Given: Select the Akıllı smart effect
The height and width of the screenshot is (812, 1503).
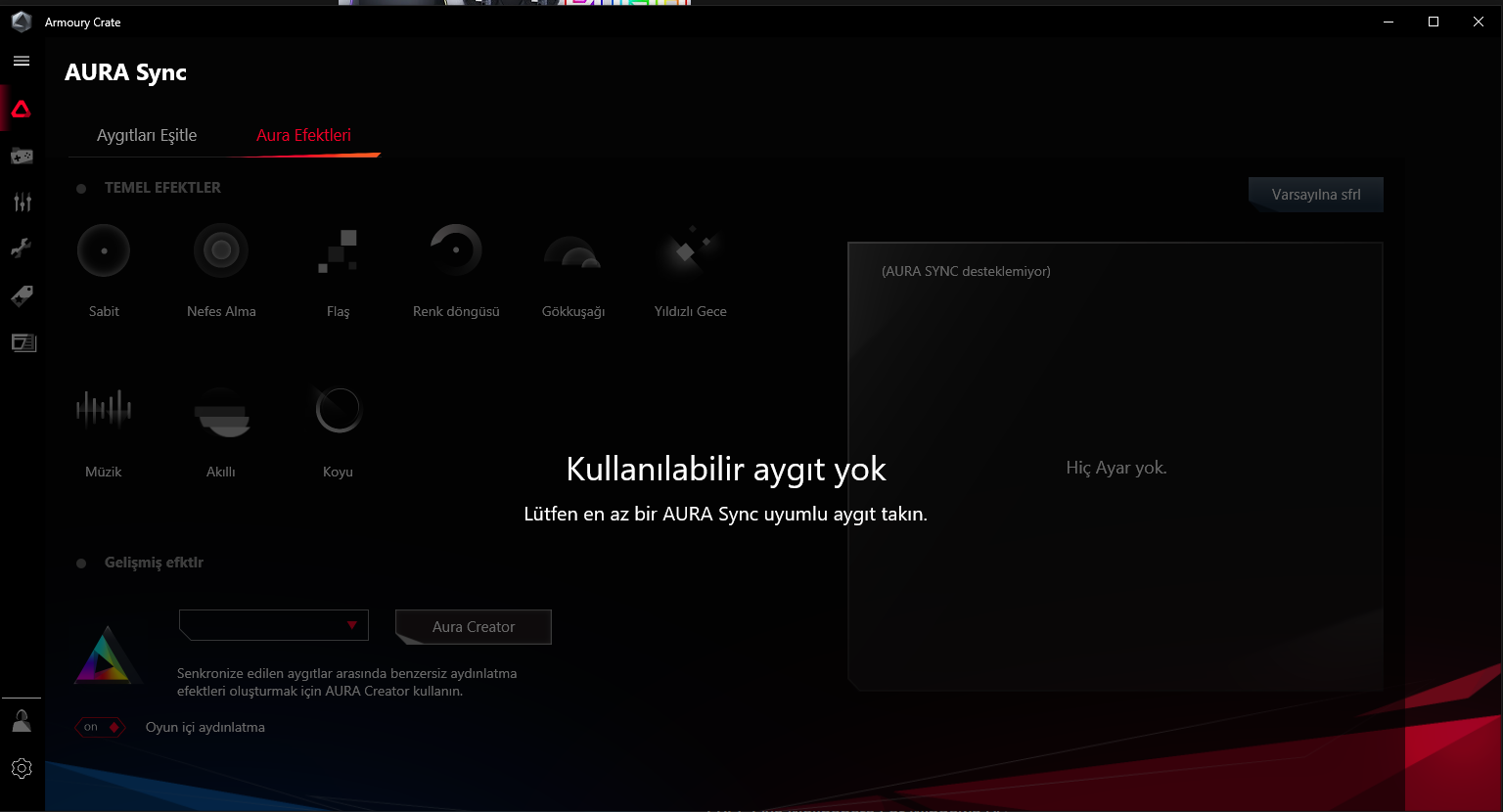Looking at the screenshot, I should [221, 411].
